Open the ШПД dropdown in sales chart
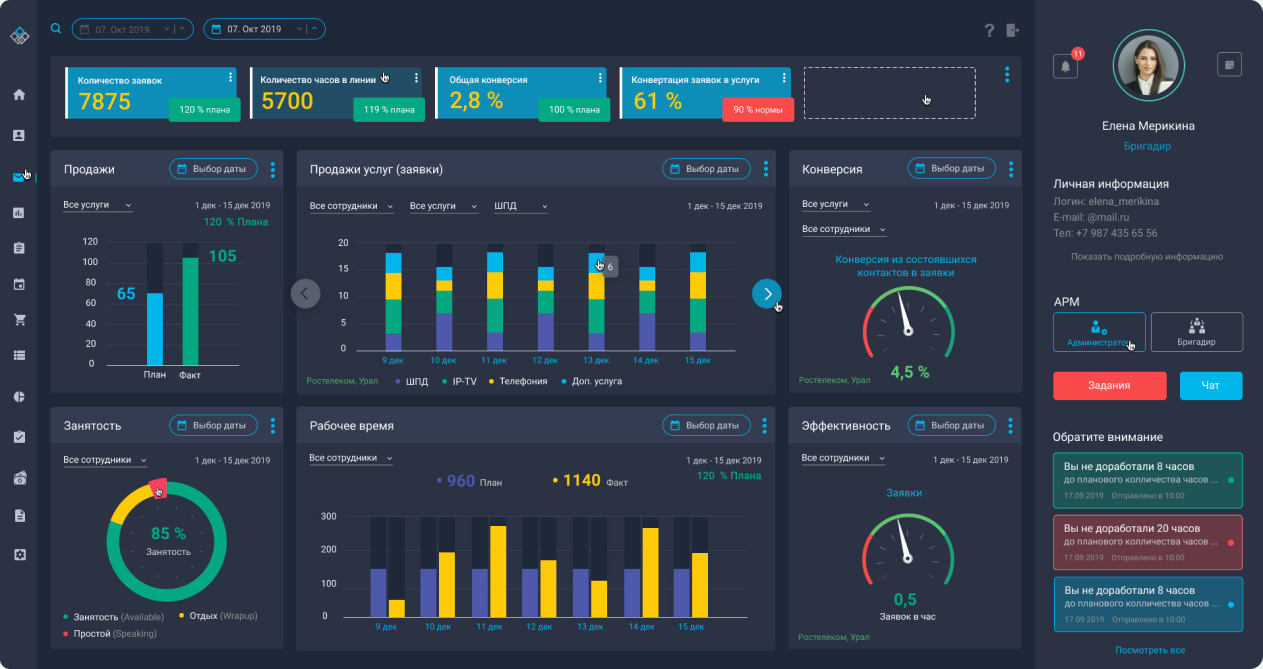1263x669 pixels. coord(521,206)
